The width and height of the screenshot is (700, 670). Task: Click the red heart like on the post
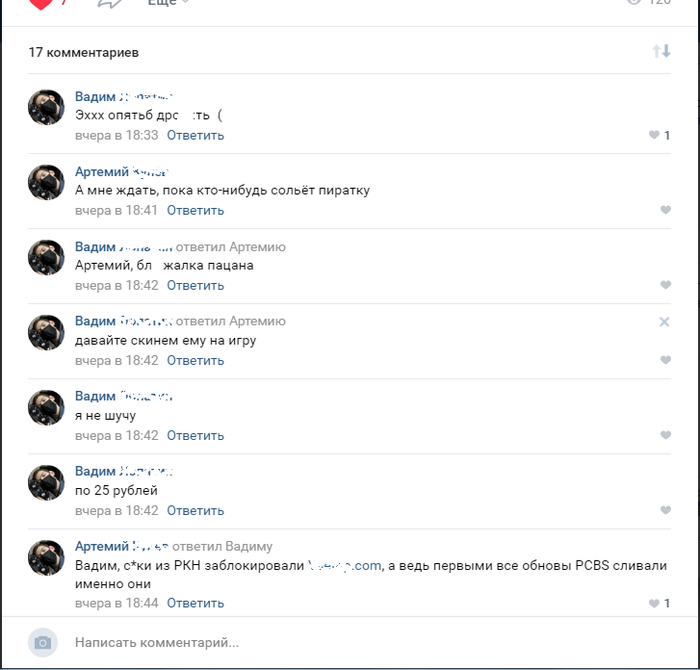[41, 4]
